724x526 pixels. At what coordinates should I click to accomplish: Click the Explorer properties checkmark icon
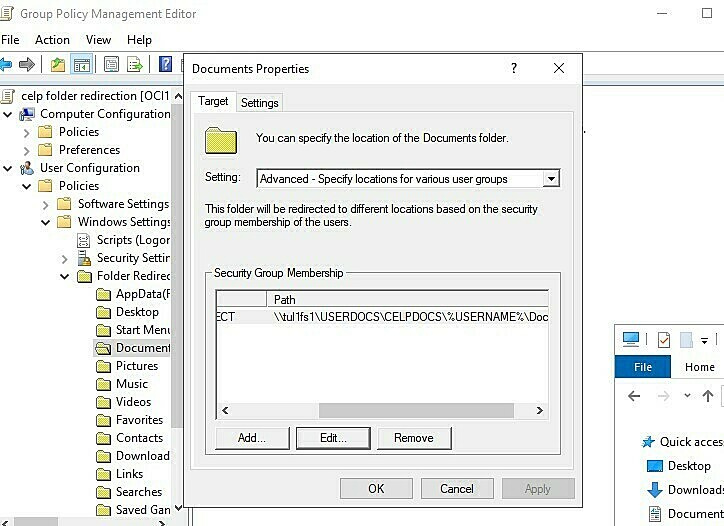(x=664, y=340)
